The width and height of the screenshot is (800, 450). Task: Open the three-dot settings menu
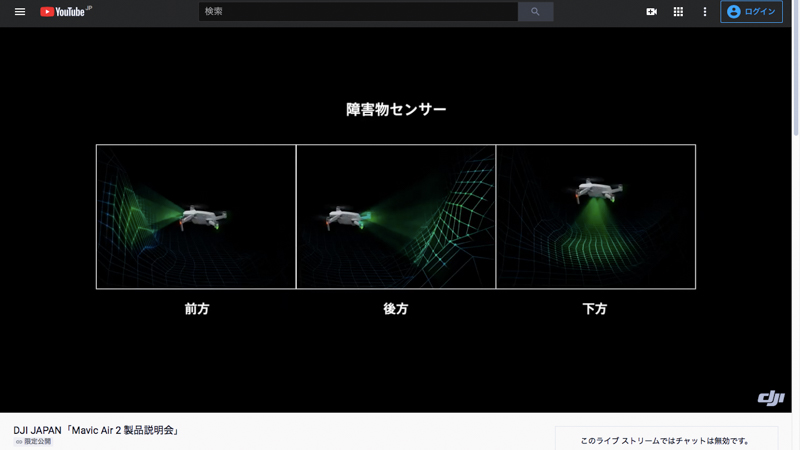(705, 11)
